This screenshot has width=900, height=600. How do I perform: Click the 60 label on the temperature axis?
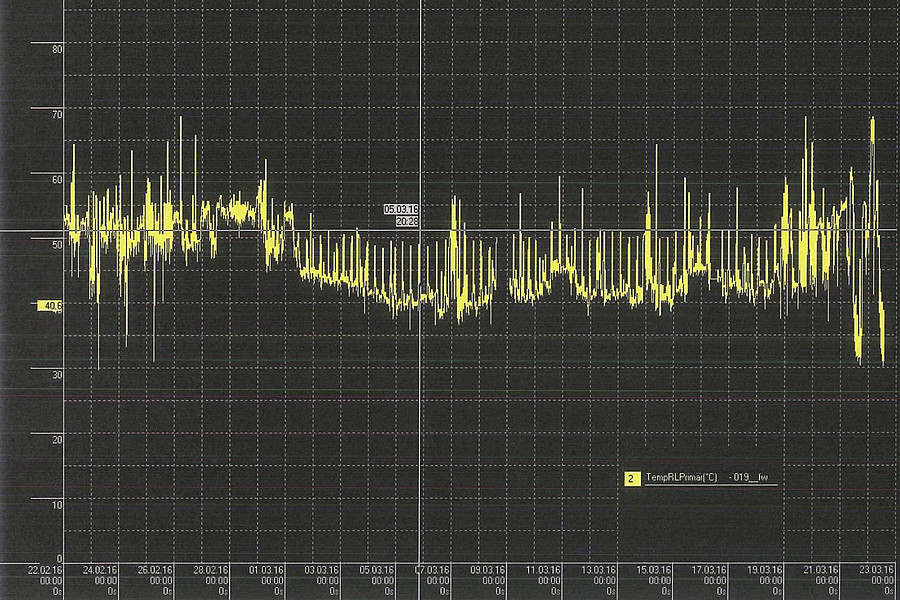click(57, 180)
